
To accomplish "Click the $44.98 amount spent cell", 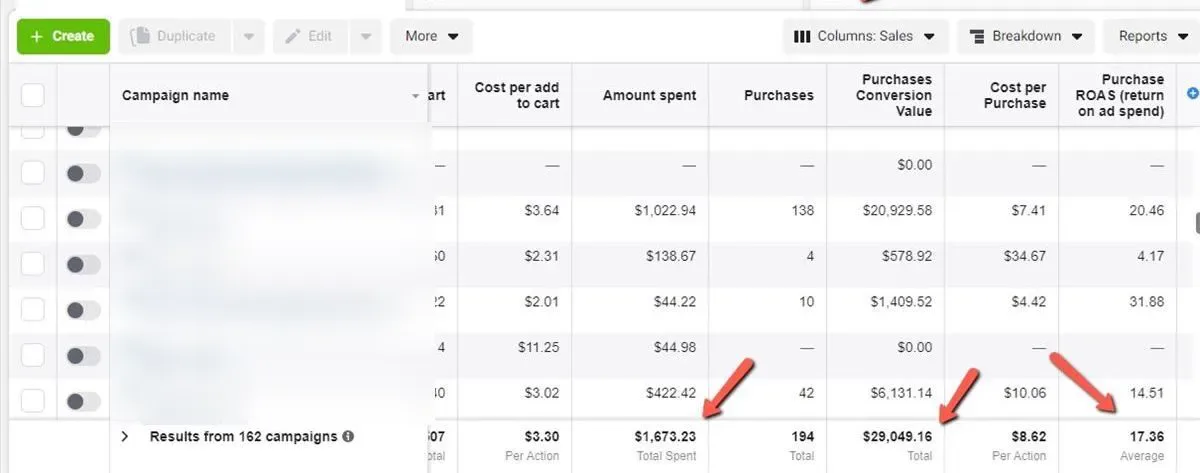I will [674, 347].
